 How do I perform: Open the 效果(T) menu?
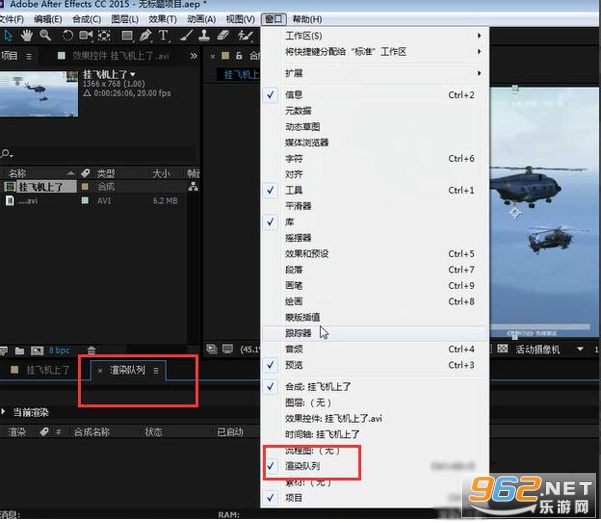coord(163,19)
